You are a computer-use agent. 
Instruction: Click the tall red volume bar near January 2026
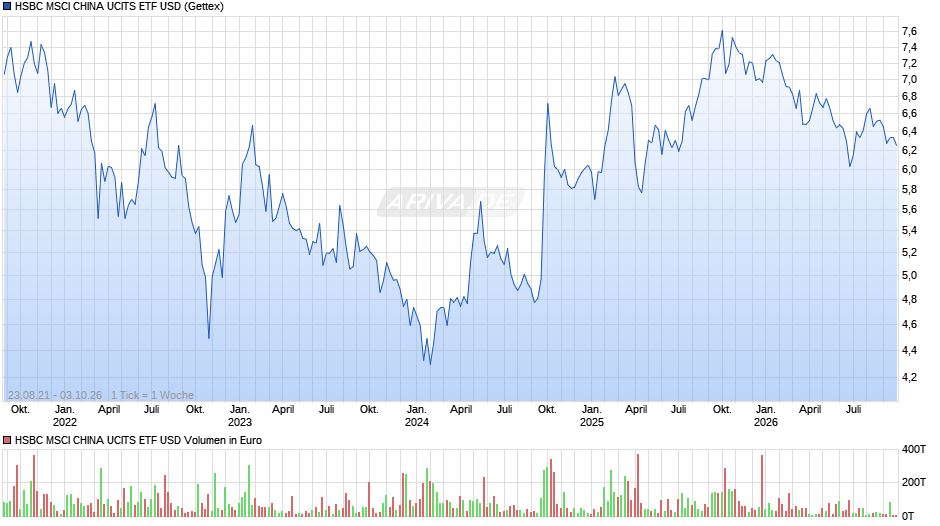[x=762, y=486]
